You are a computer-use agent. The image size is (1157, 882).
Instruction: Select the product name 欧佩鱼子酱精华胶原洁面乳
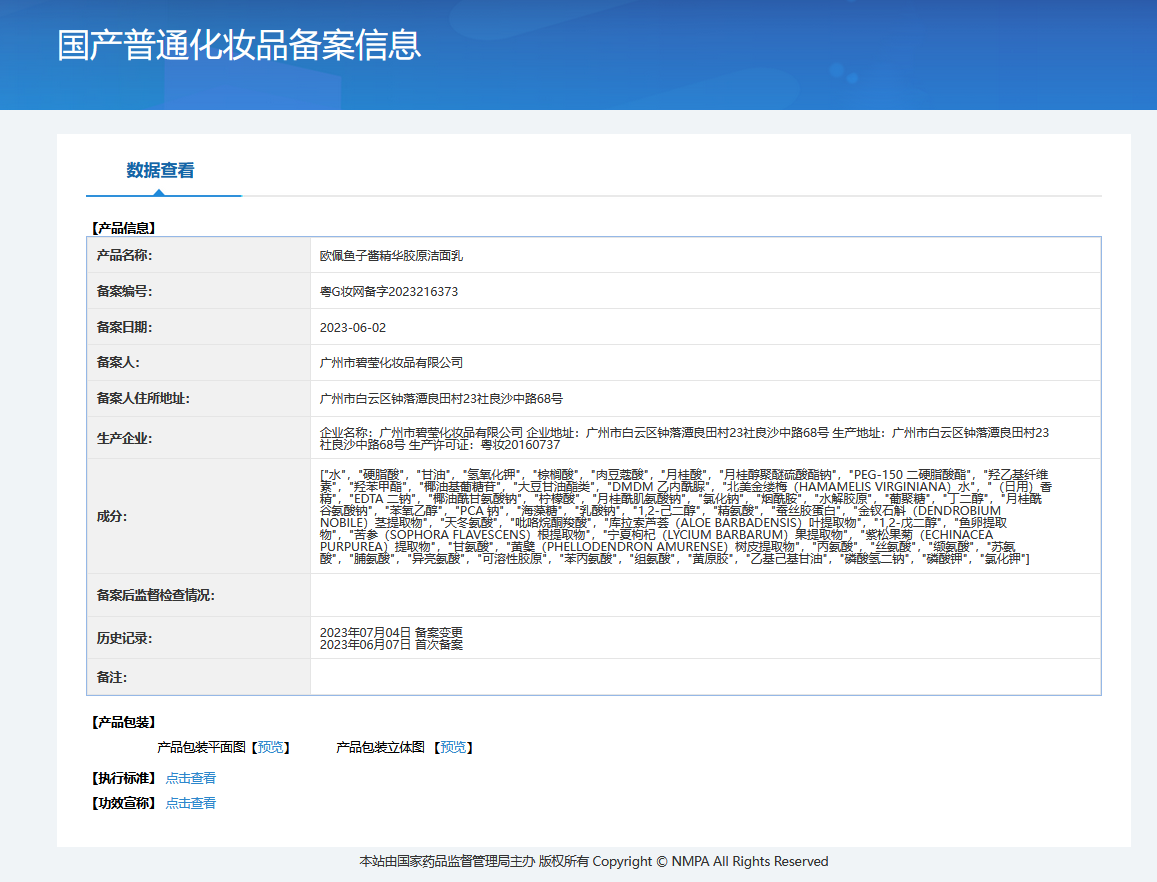[x=391, y=255]
